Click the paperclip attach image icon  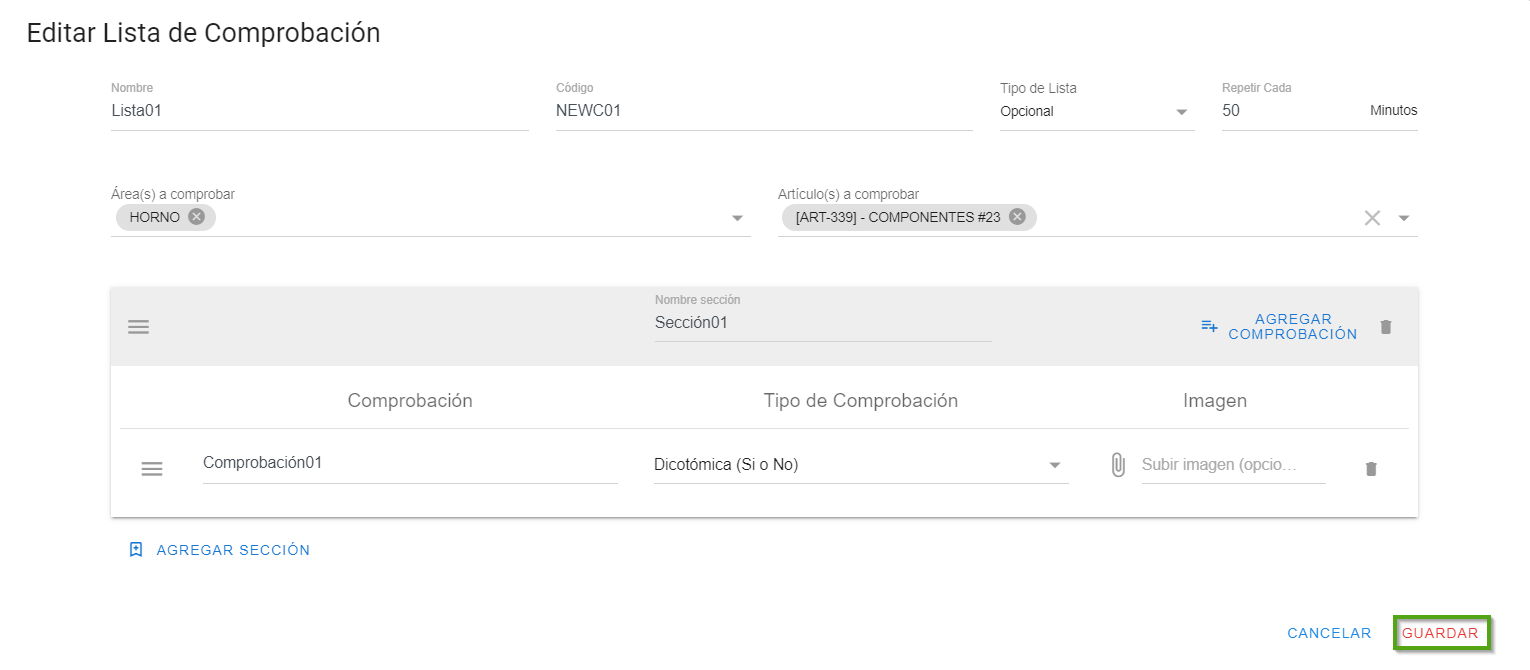[1118, 465]
